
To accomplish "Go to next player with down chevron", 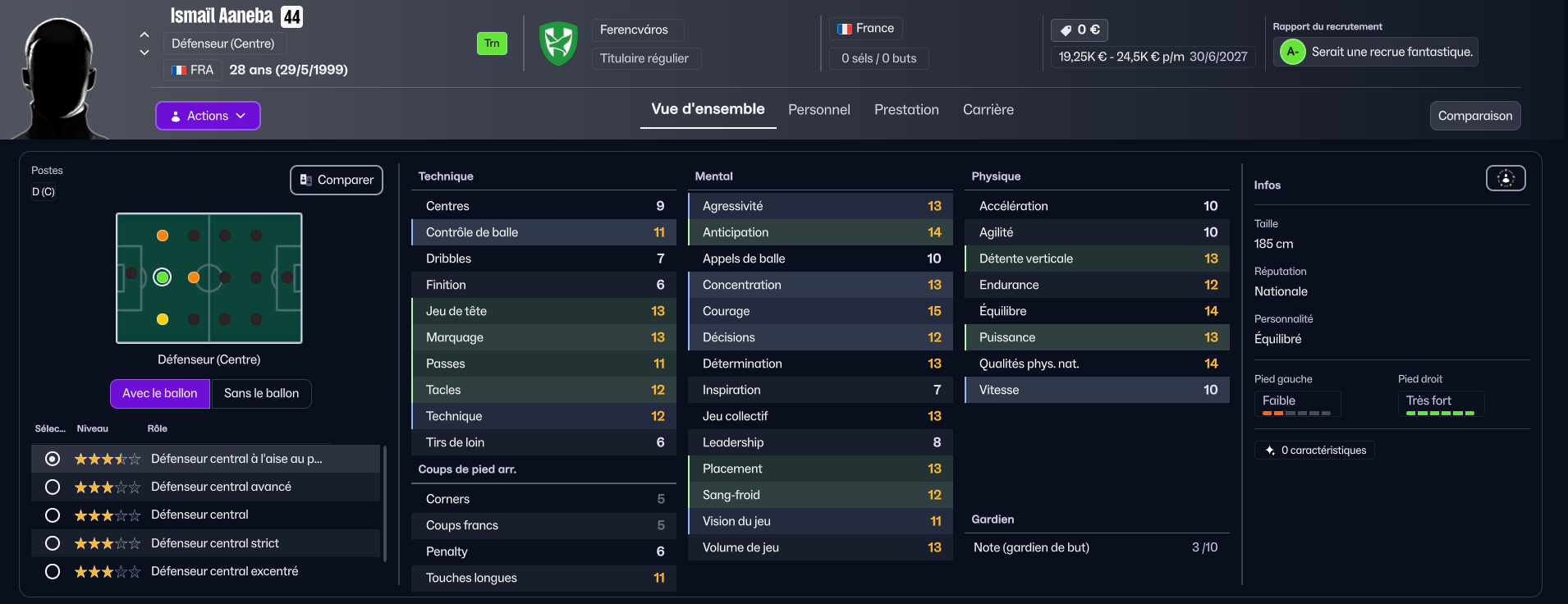I will coord(144,53).
